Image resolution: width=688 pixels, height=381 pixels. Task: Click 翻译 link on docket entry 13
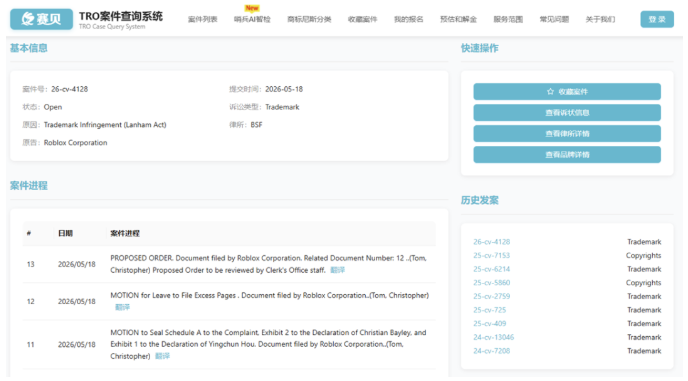[x=337, y=270]
